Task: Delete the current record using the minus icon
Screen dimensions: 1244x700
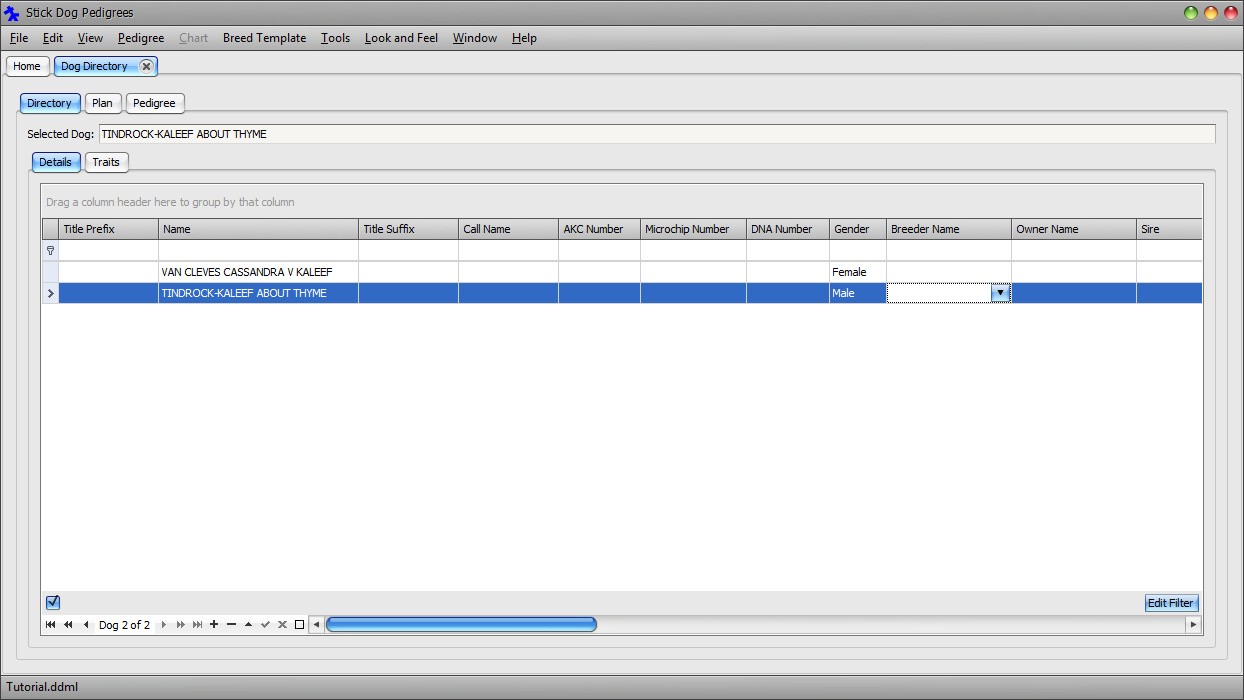Action: pos(231,624)
